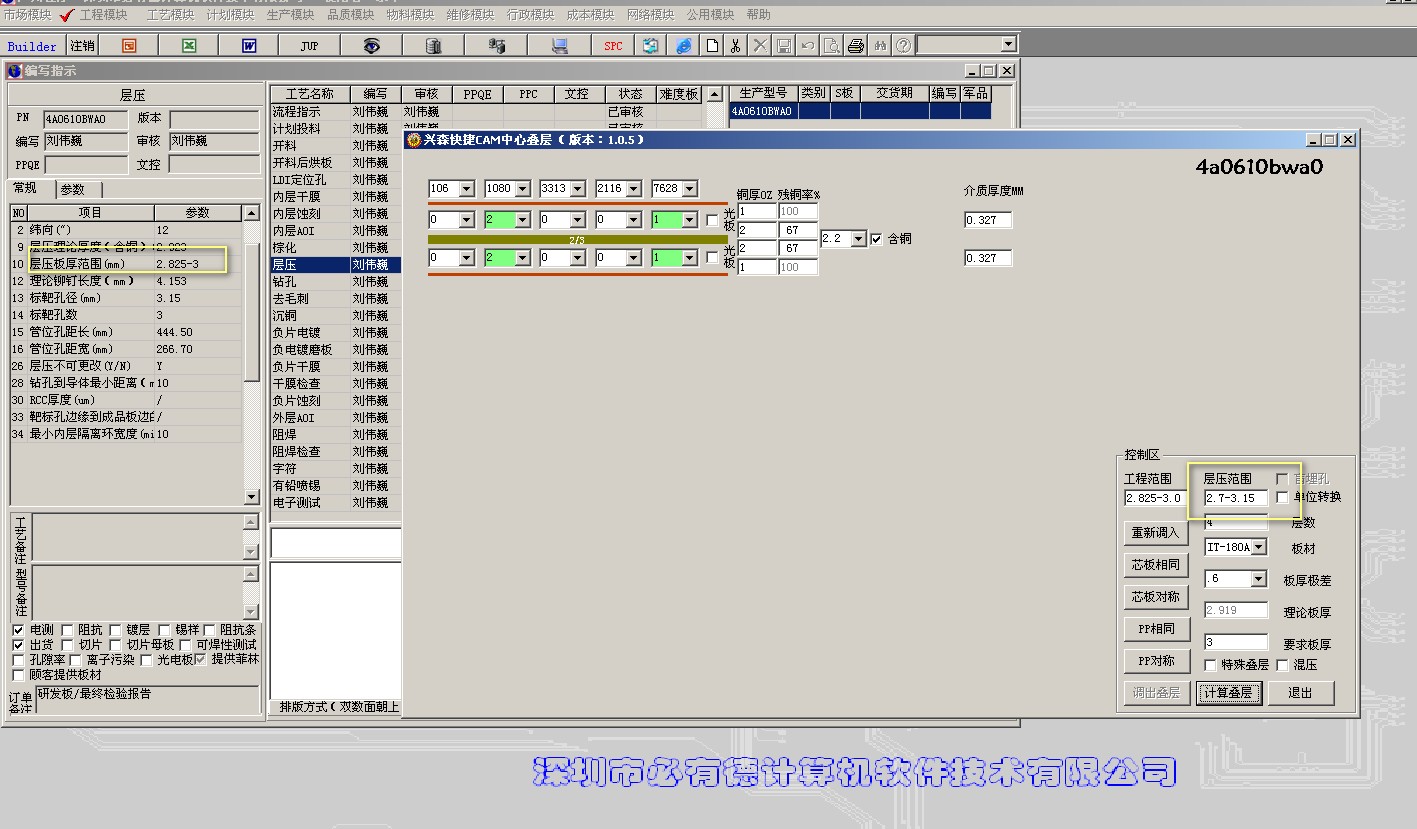This screenshot has width=1417, height=829.
Task: Select the icon left of Internet Explorer icon
Action: 651,46
